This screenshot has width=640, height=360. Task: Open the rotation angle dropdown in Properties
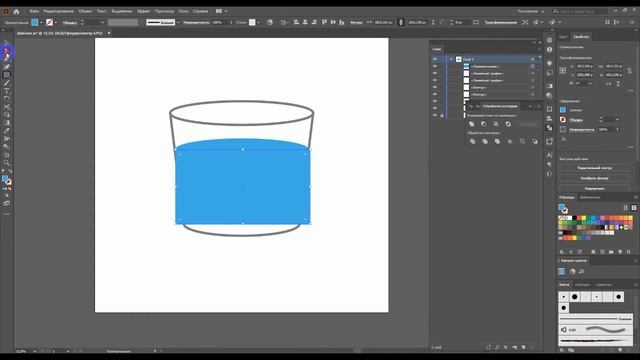pos(590,84)
